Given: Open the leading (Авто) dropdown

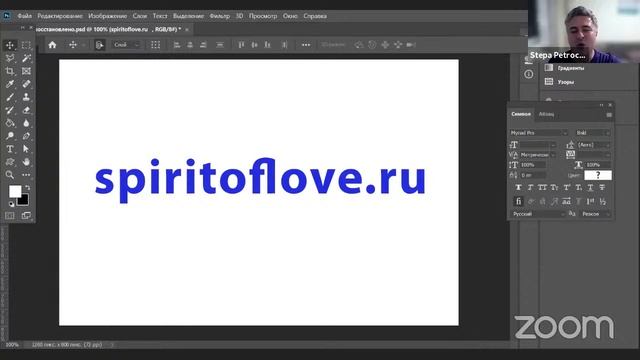Looking at the screenshot, I should [593, 144].
